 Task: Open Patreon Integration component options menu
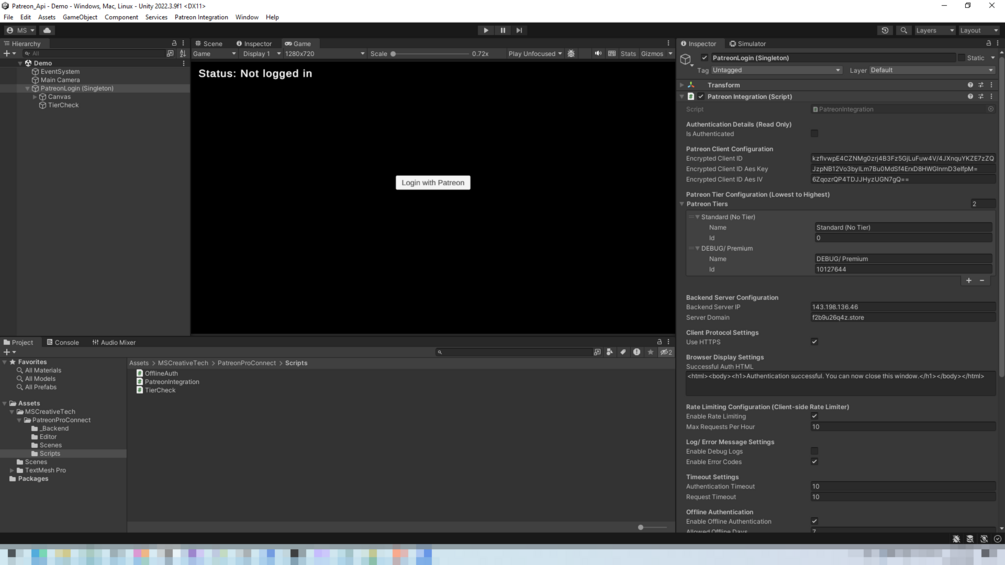pos(991,97)
